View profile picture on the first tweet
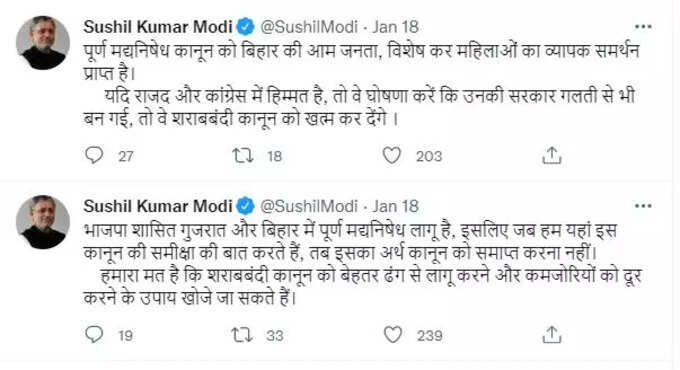The height and width of the screenshot is (370, 680). point(43,43)
